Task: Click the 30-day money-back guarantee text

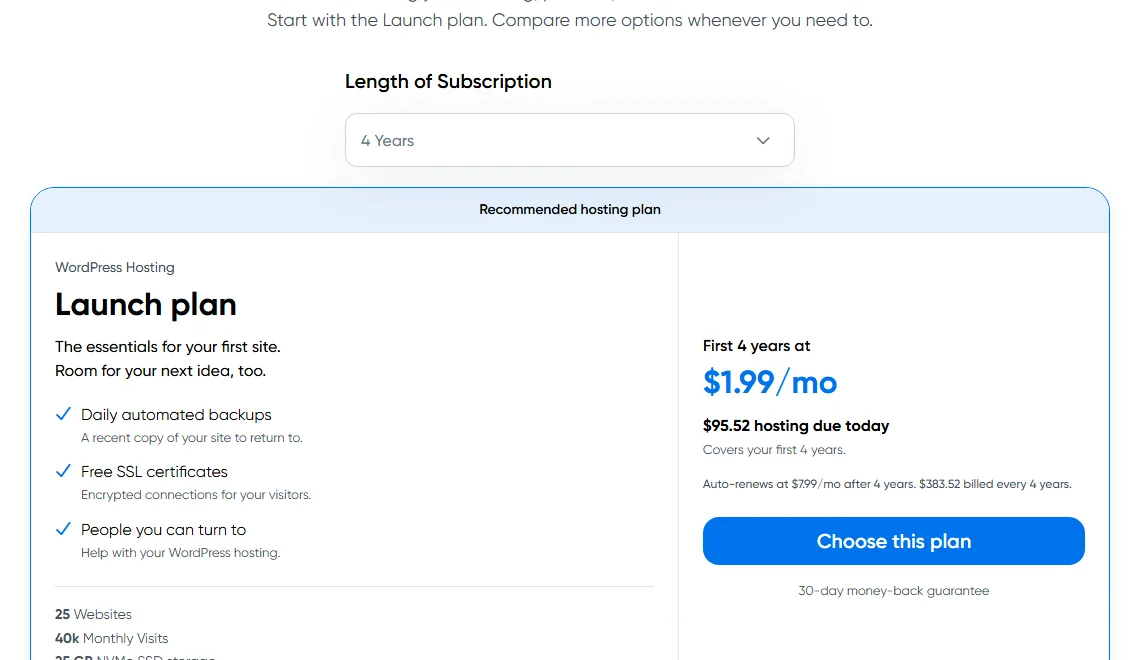Action: point(894,591)
